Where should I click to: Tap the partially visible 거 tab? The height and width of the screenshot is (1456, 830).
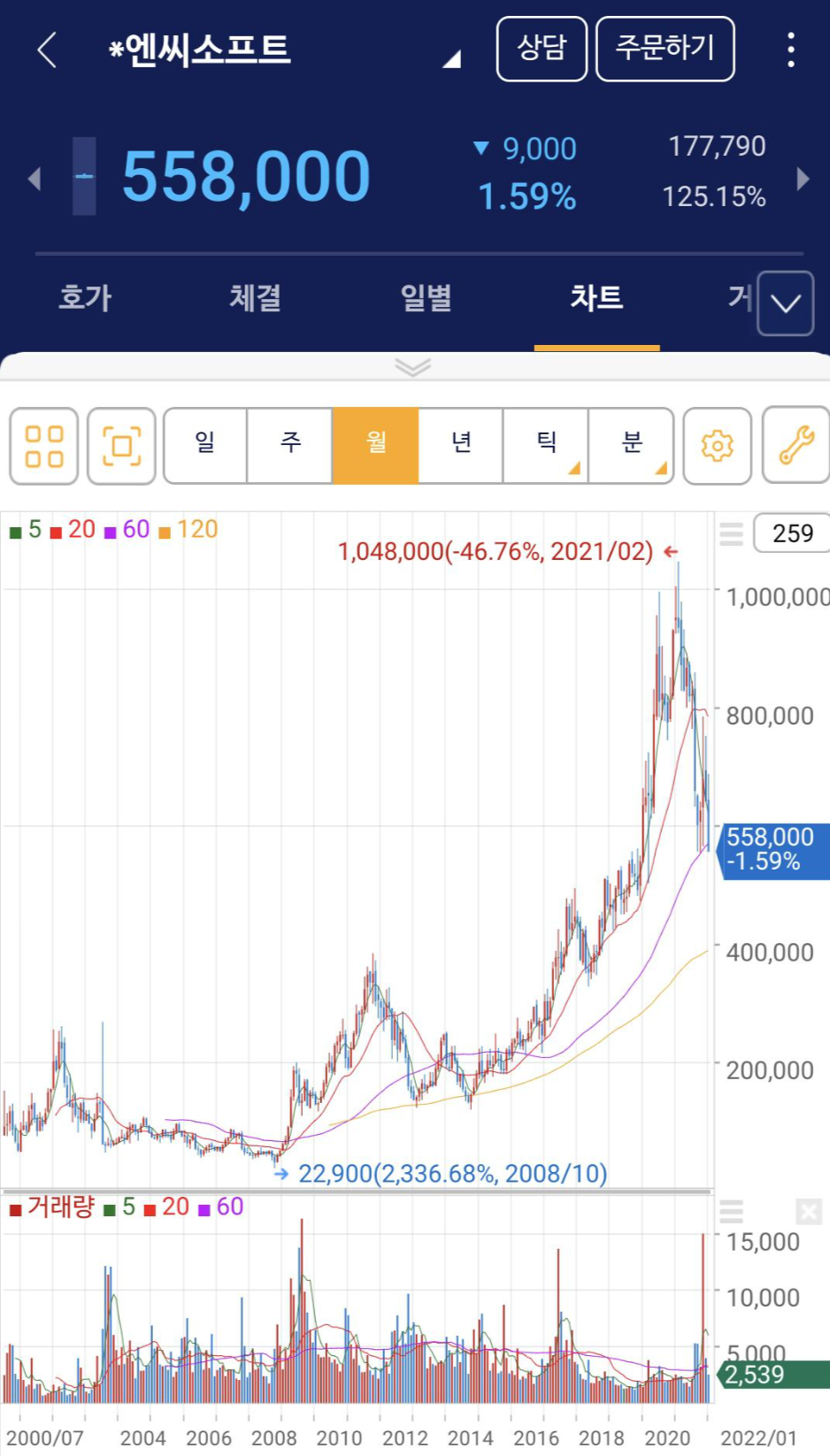point(740,297)
